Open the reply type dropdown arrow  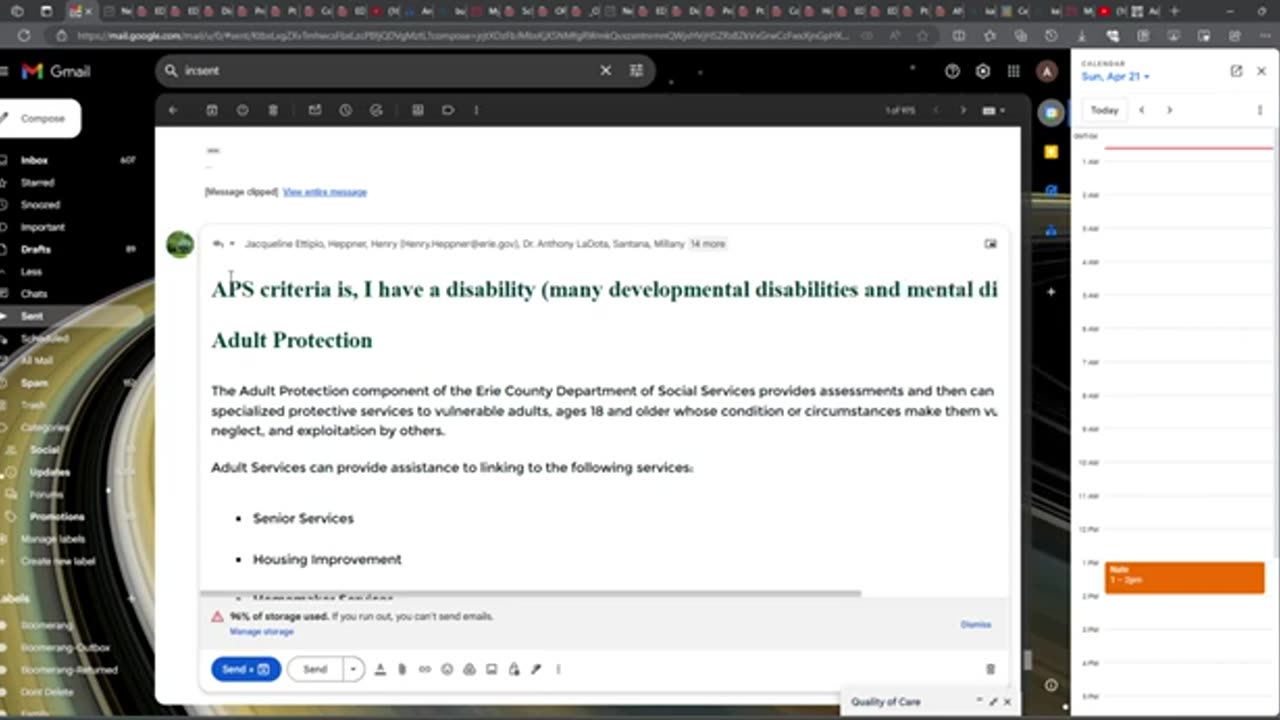point(232,243)
